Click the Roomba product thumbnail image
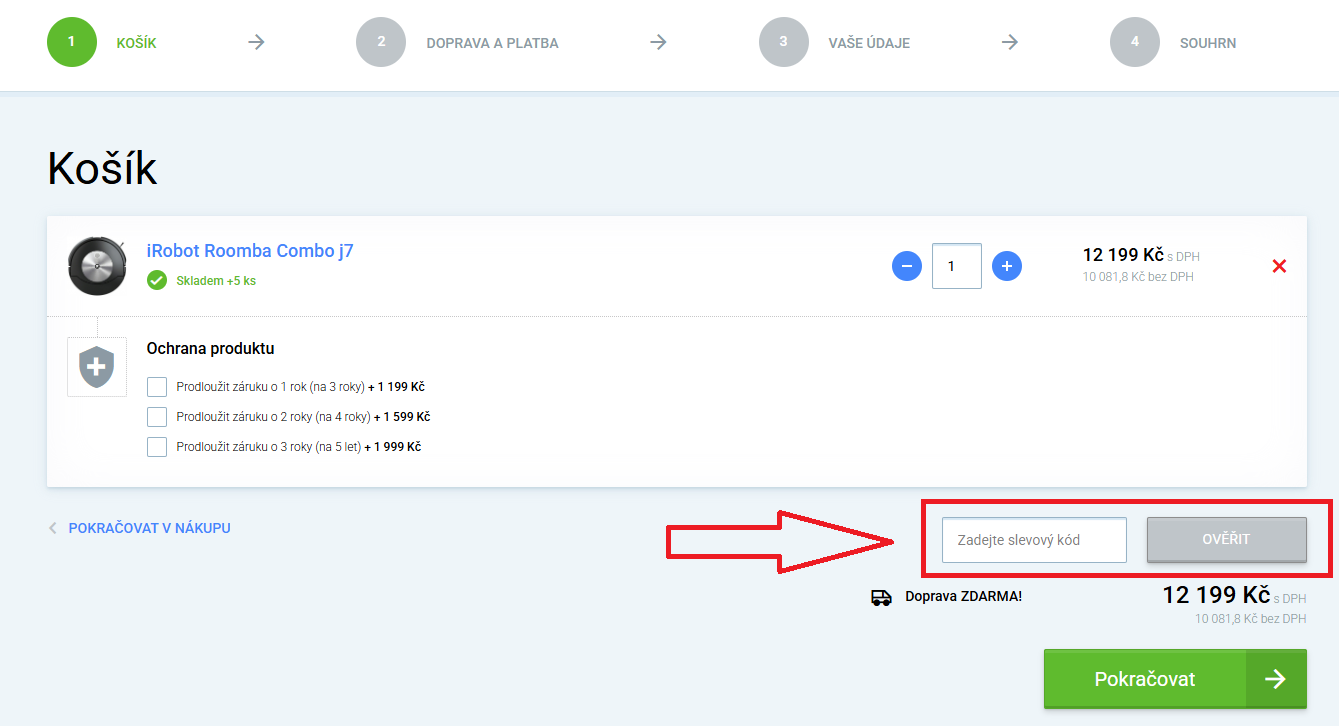 point(97,266)
